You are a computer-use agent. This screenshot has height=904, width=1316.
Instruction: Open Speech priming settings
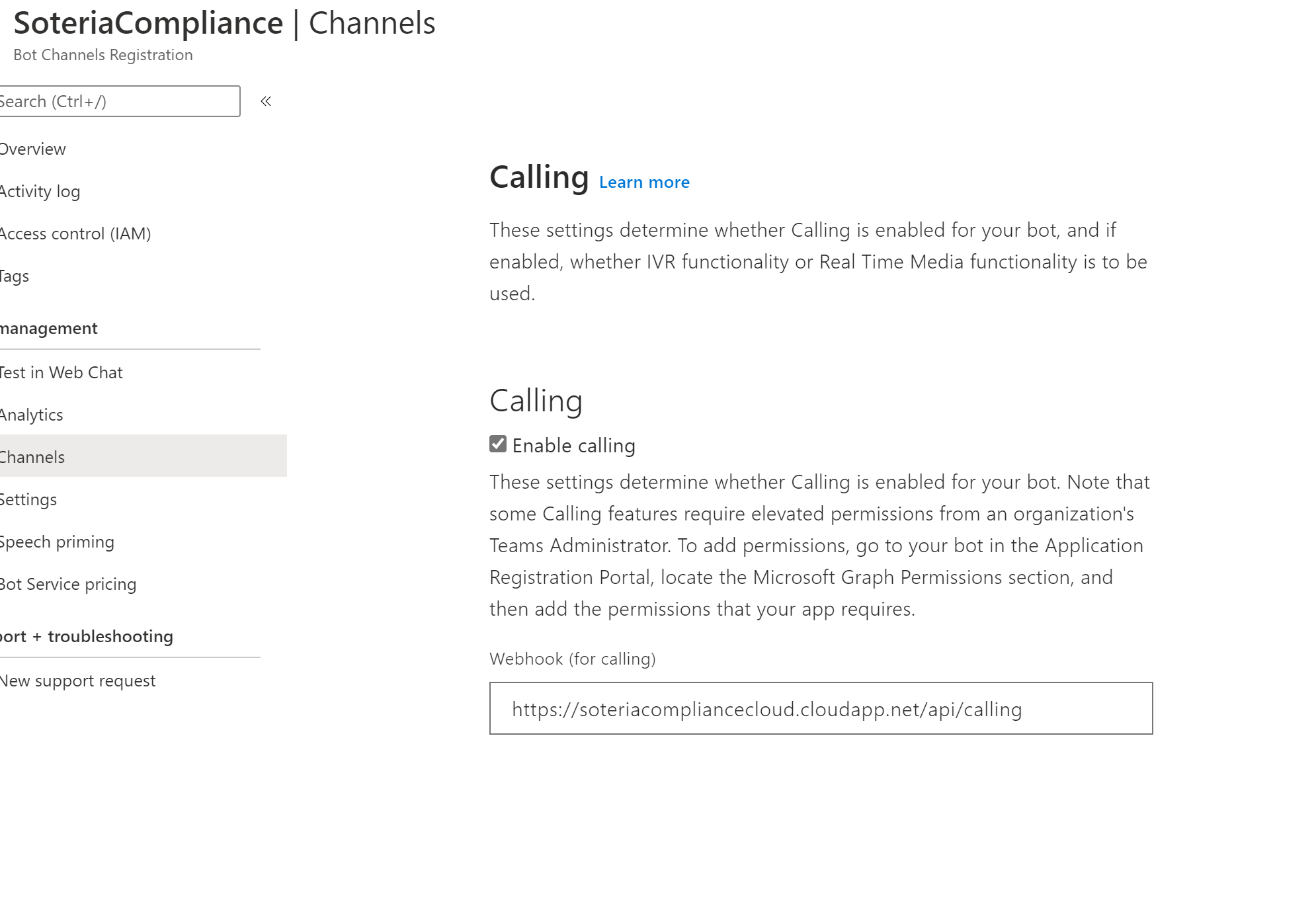coord(57,542)
